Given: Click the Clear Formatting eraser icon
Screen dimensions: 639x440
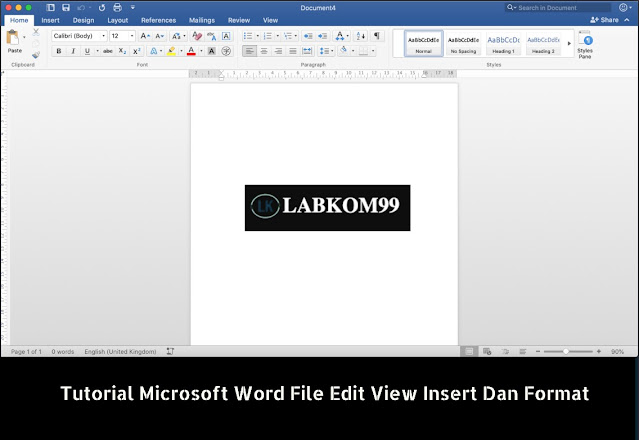Looking at the screenshot, I should [197, 36].
